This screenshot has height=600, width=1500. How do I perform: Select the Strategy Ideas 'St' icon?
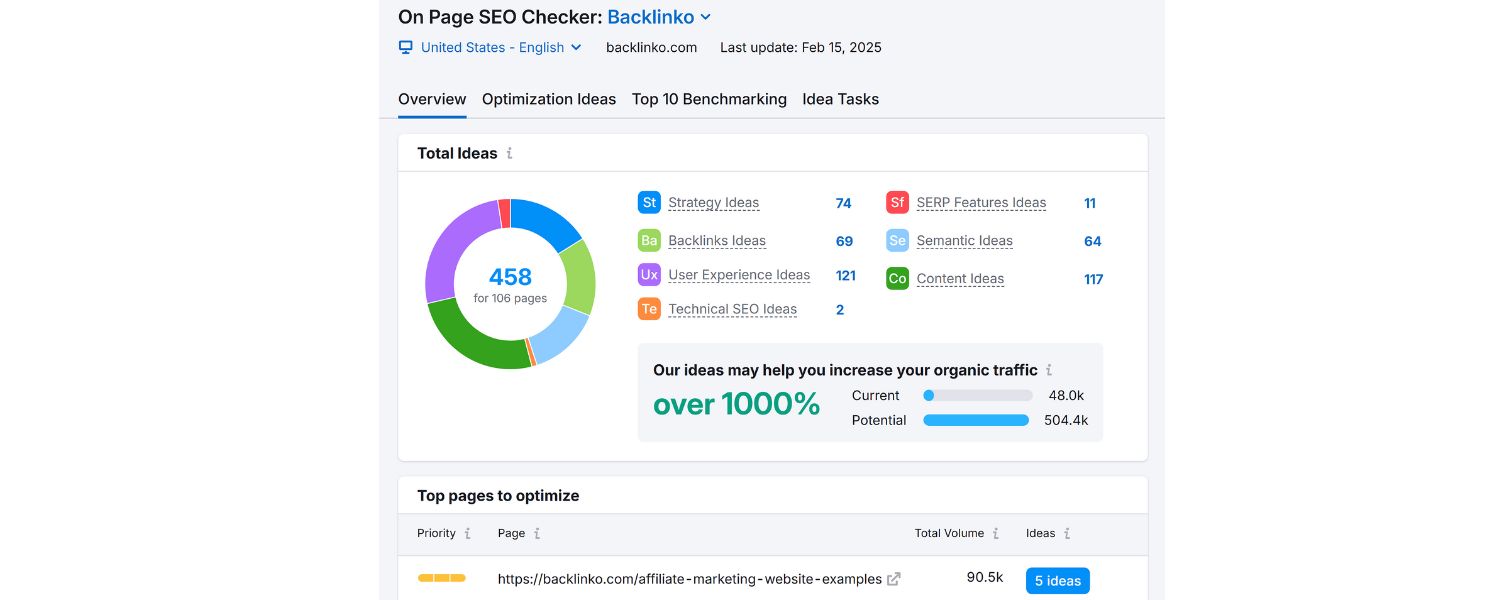click(649, 202)
